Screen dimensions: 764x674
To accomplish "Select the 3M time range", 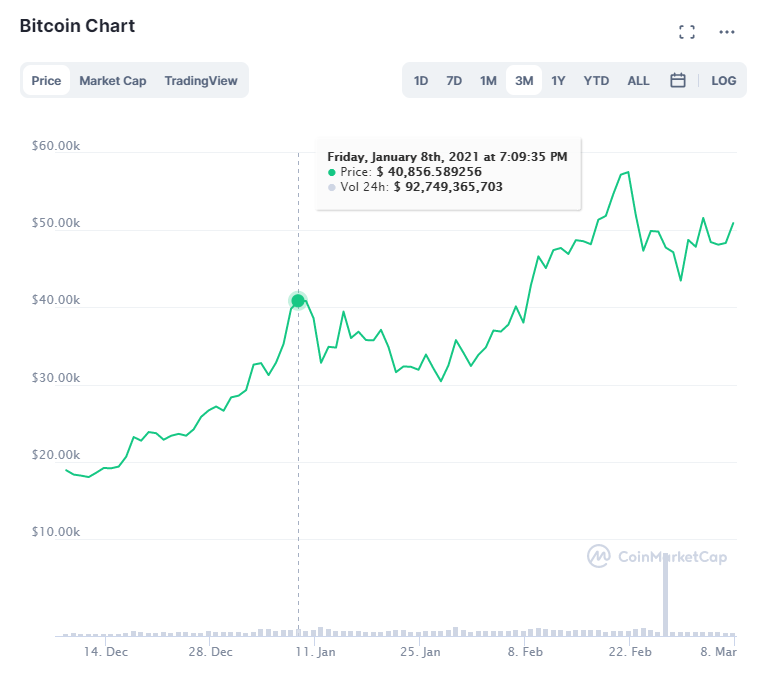I will point(523,81).
